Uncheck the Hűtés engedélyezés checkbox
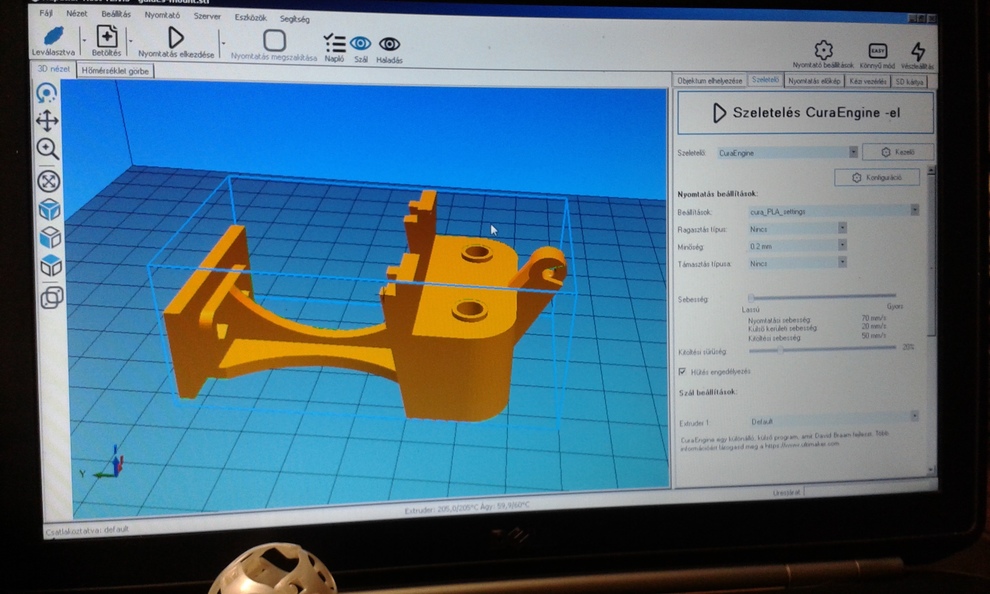Image resolution: width=990 pixels, height=594 pixels. click(682, 371)
